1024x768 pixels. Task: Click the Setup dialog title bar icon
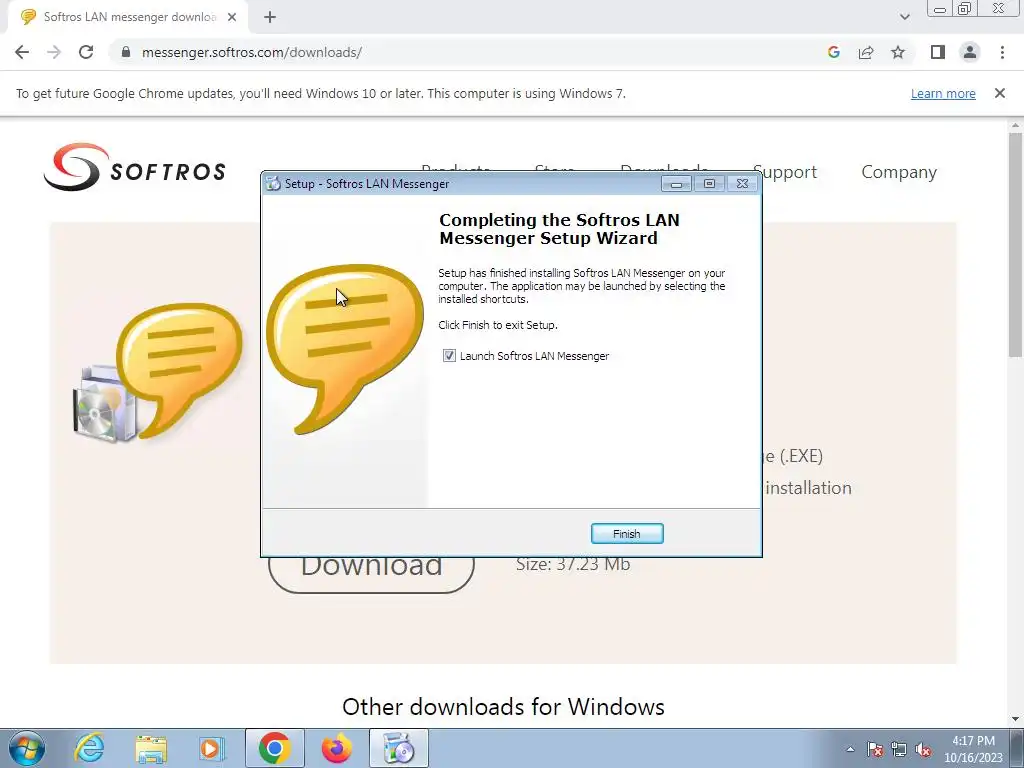(x=273, y=184)
